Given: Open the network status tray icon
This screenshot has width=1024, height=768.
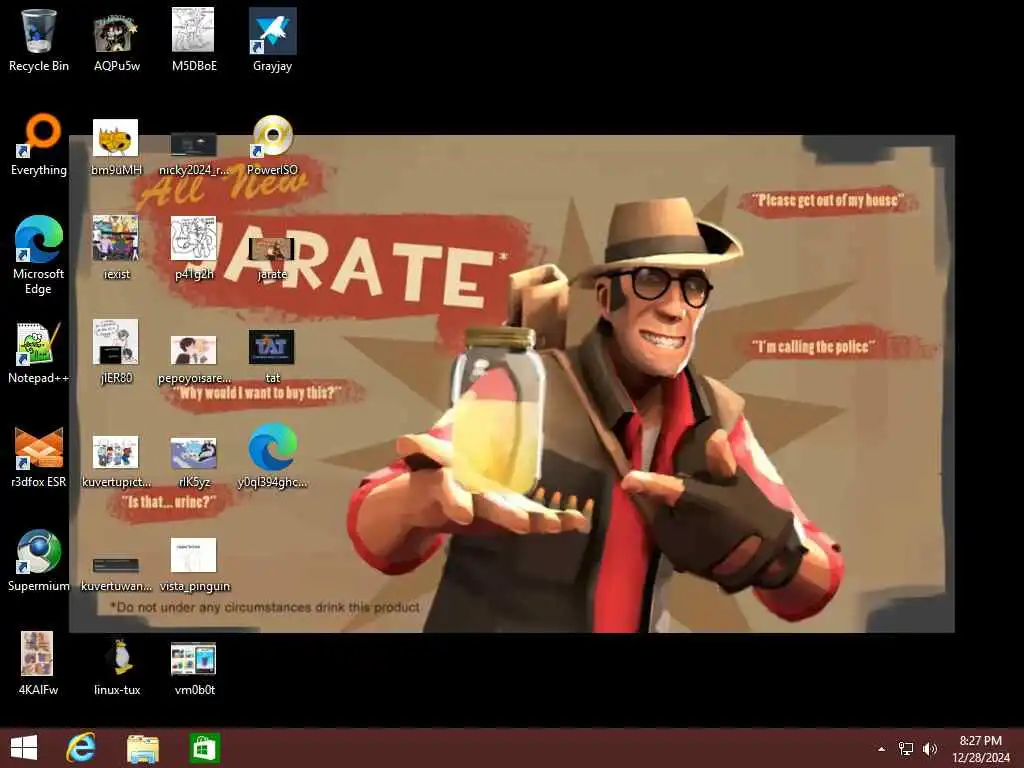Looking at the screenshot, I should (906, 749).
